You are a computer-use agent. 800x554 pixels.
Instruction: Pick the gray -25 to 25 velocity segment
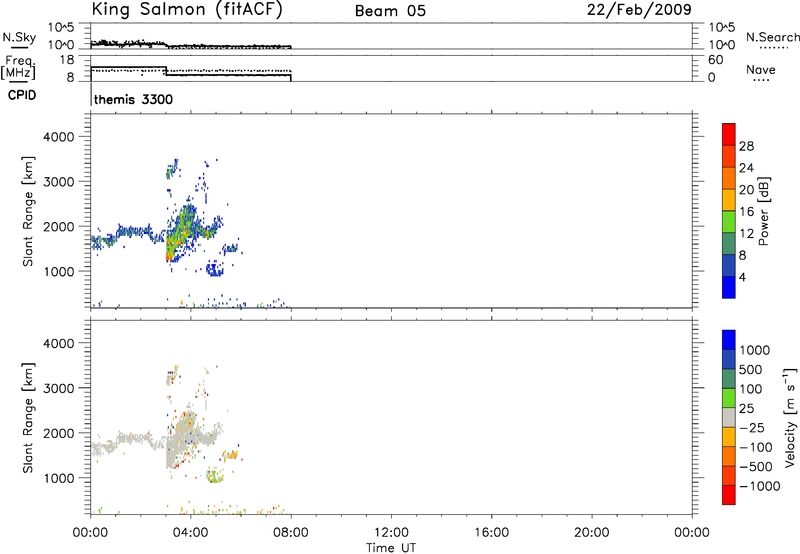pos(729,417)
